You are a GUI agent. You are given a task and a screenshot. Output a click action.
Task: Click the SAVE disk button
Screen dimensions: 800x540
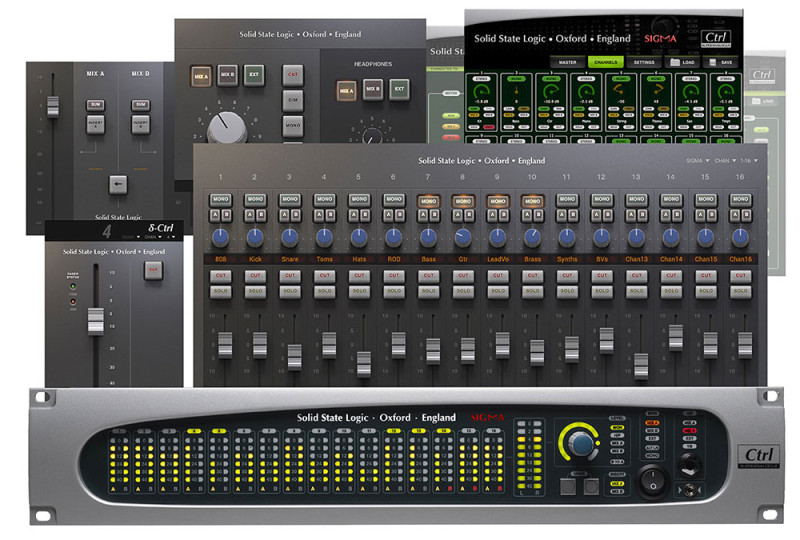tap(721, 62)
